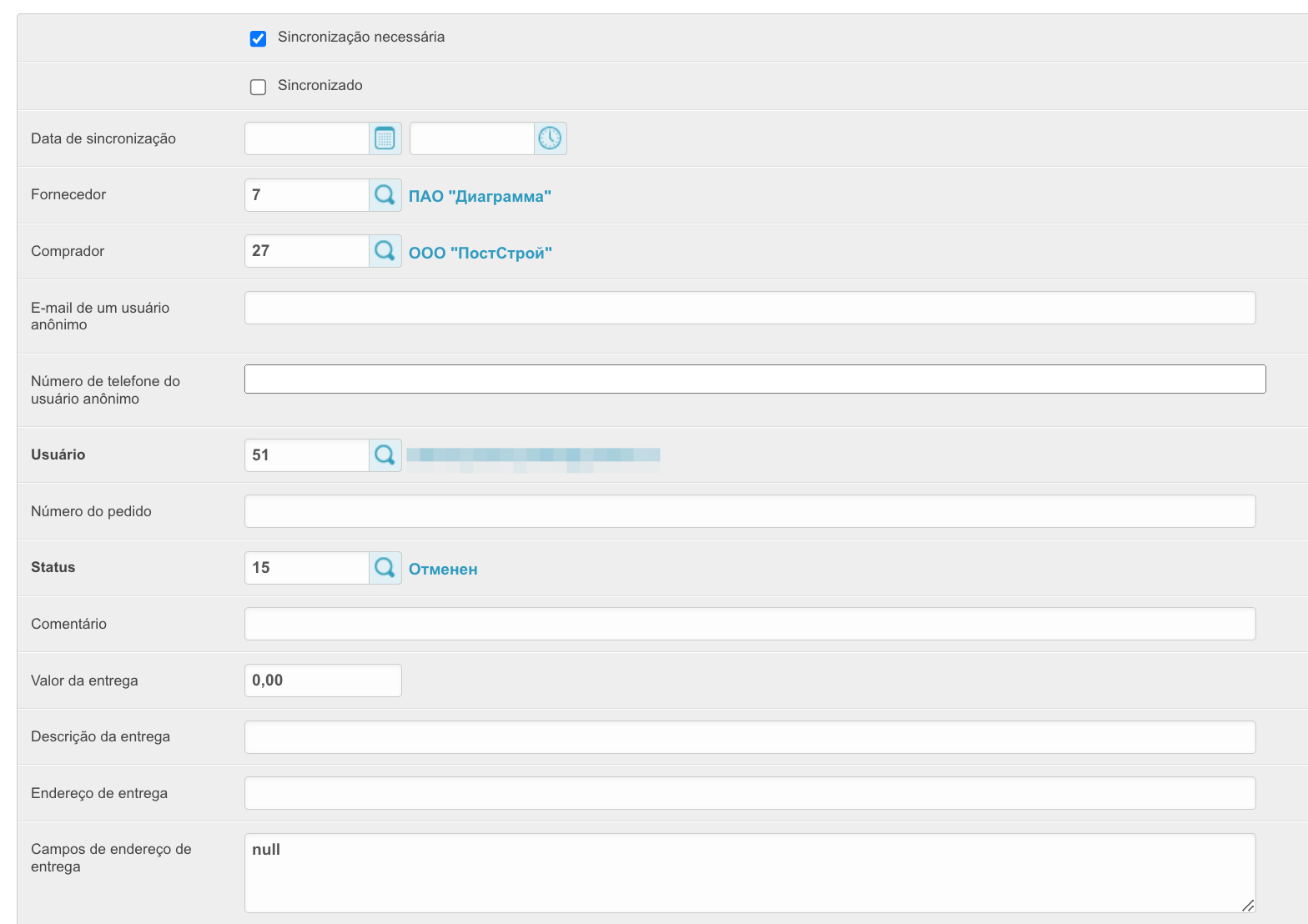Focus the Endereço de entrega field
This screenshot has height=924, width=1308.
[749, 793]
